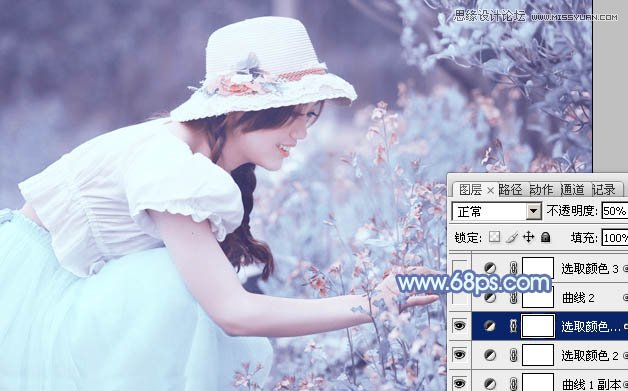This screenshot has height=391, width=628.
Task: Select the 曲线 1 副本 layer name
Action: tap(592, 384)
